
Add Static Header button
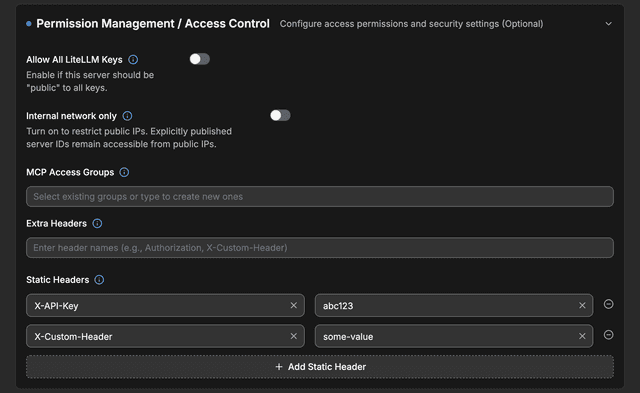(320, 367)
